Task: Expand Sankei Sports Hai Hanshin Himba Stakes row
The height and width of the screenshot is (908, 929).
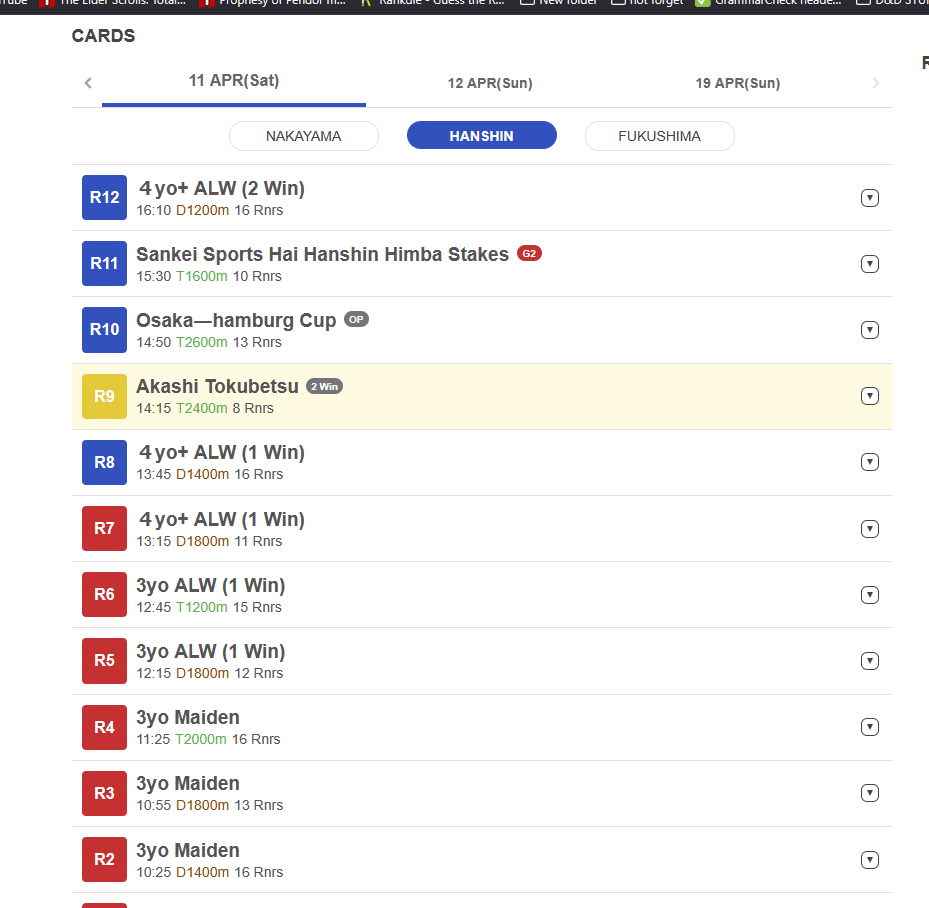Action: click(x=869, y=264)
